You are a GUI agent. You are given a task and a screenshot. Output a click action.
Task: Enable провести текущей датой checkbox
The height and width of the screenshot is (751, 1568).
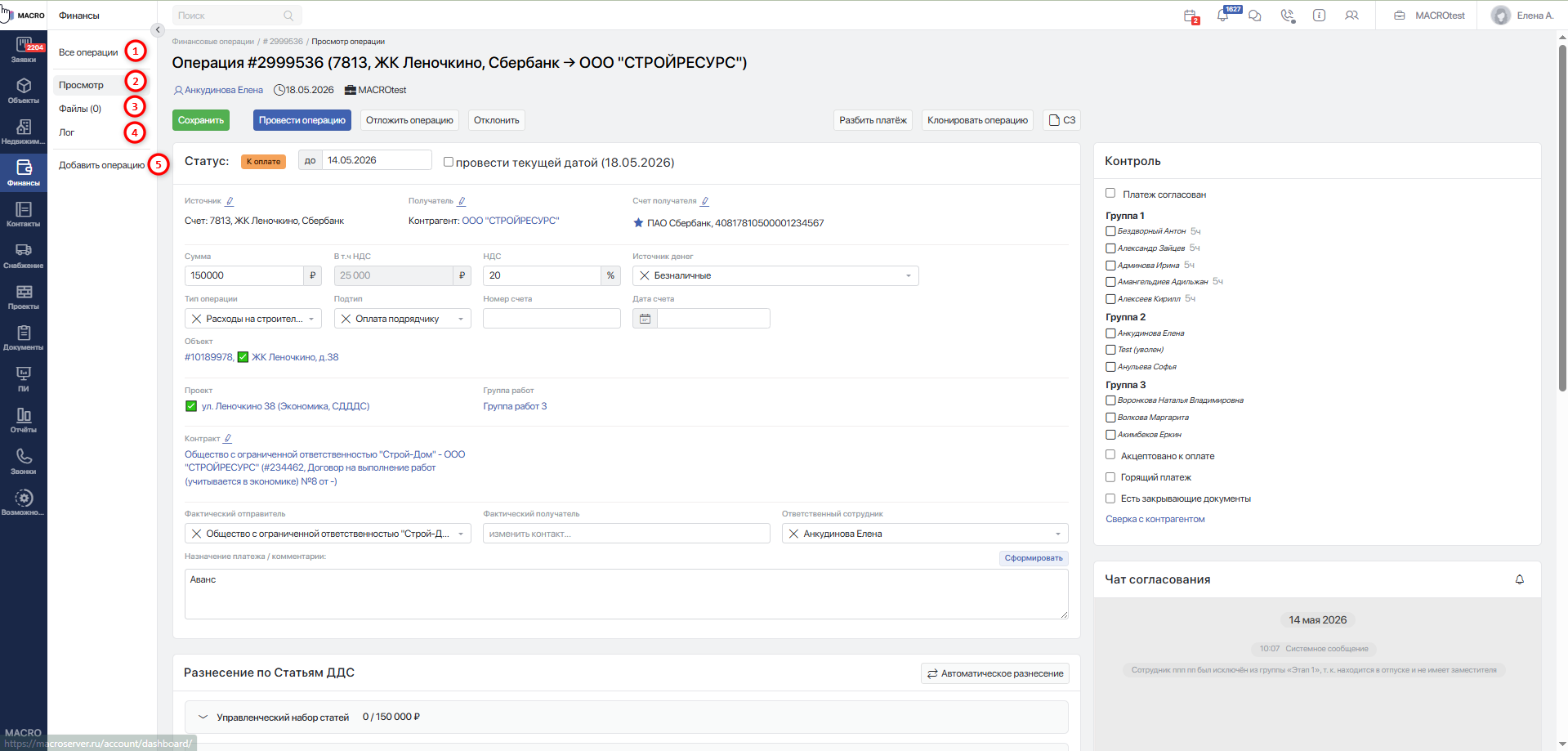pyautogui.click(x=448, y=162)
